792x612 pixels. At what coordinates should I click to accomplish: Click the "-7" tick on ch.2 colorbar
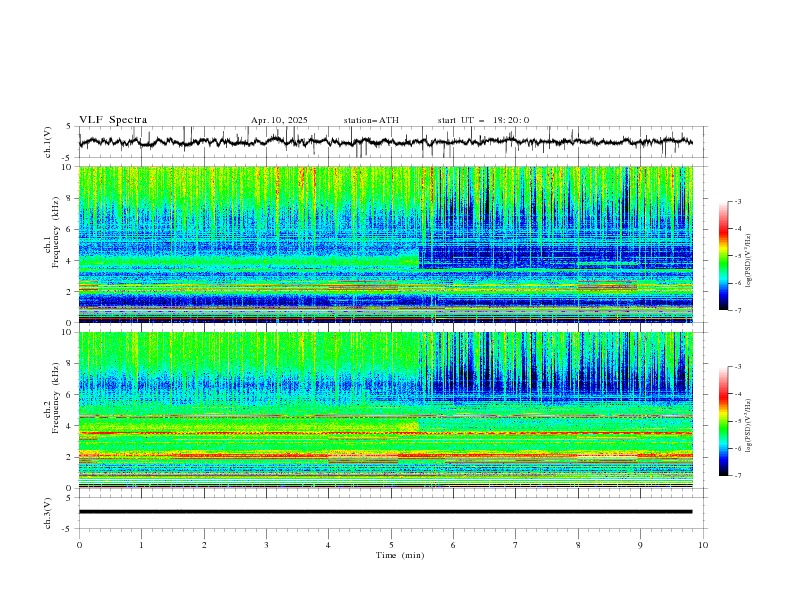[x=737, y=475]
